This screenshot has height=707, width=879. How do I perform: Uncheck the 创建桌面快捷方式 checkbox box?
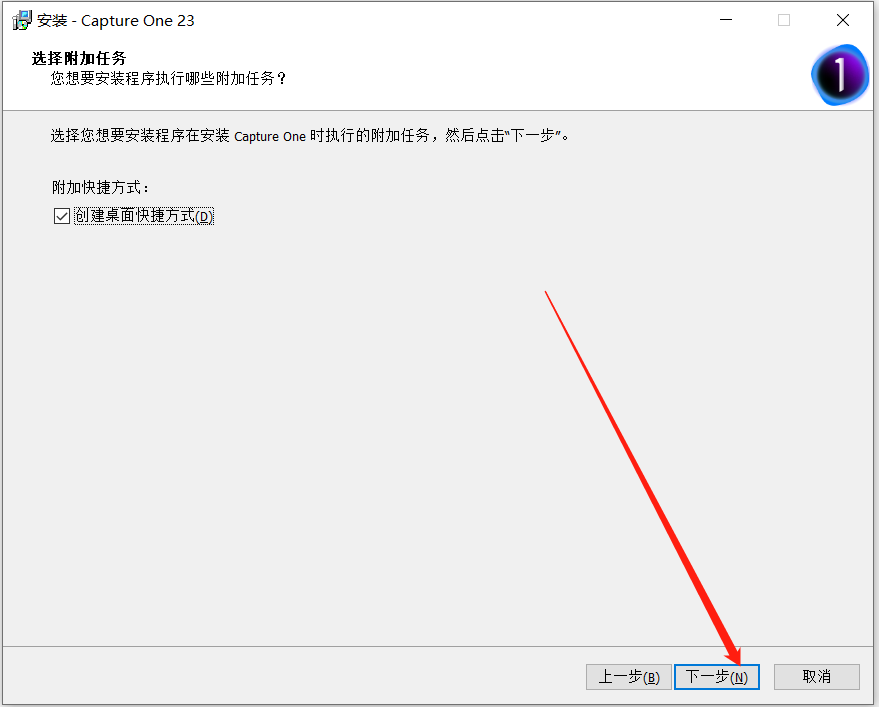click(x=62, y=216)
